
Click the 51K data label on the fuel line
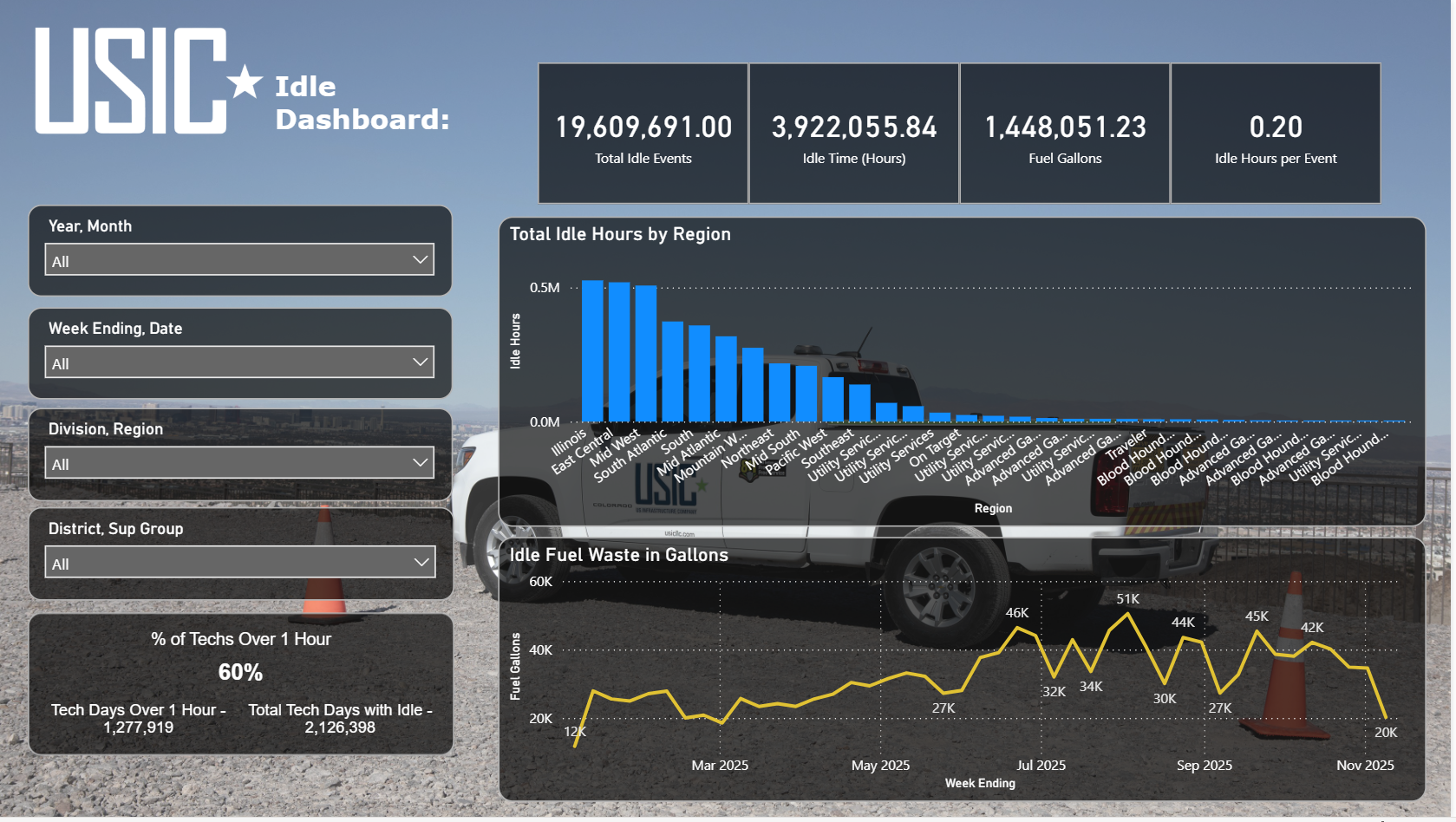pos(1127,599)
